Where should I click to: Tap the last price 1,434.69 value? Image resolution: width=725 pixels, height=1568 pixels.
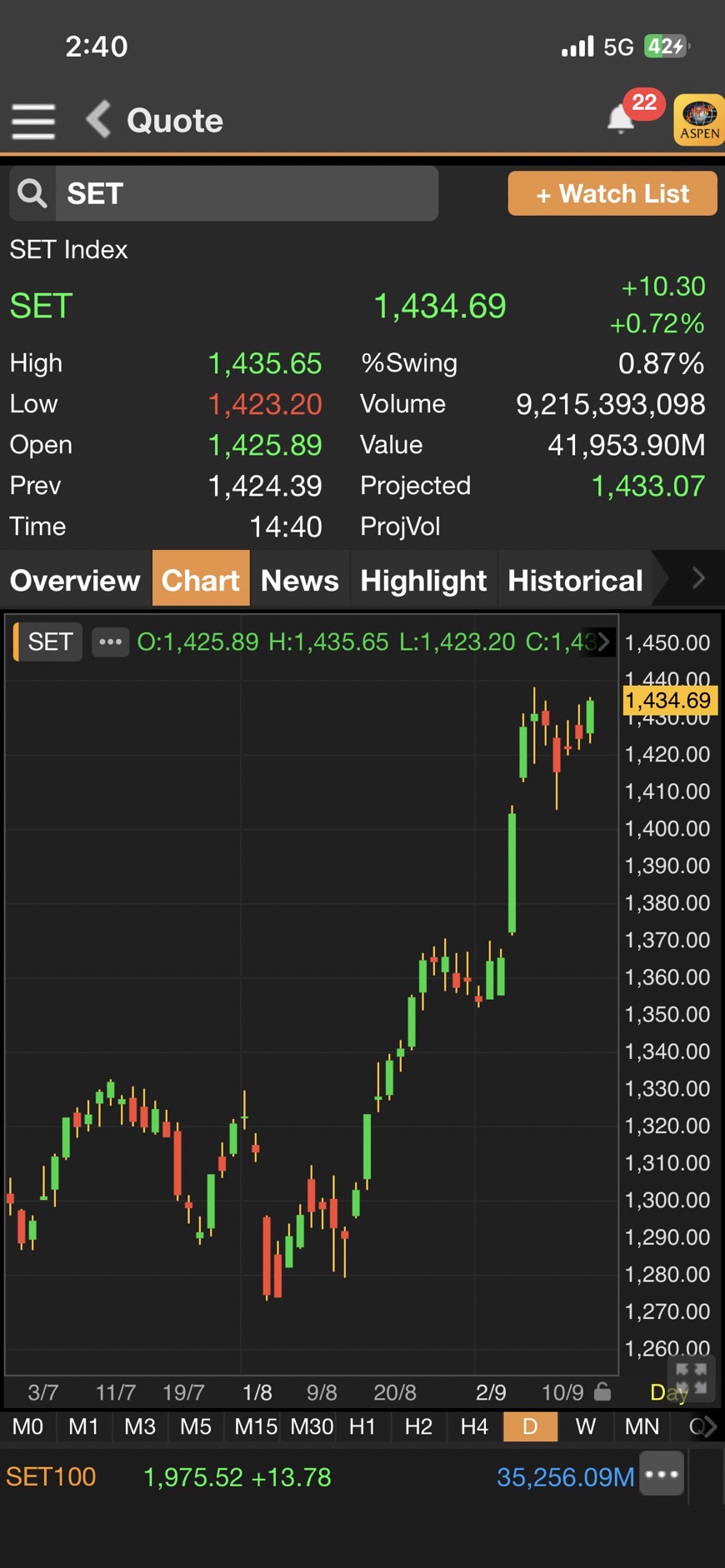[439, 306]
